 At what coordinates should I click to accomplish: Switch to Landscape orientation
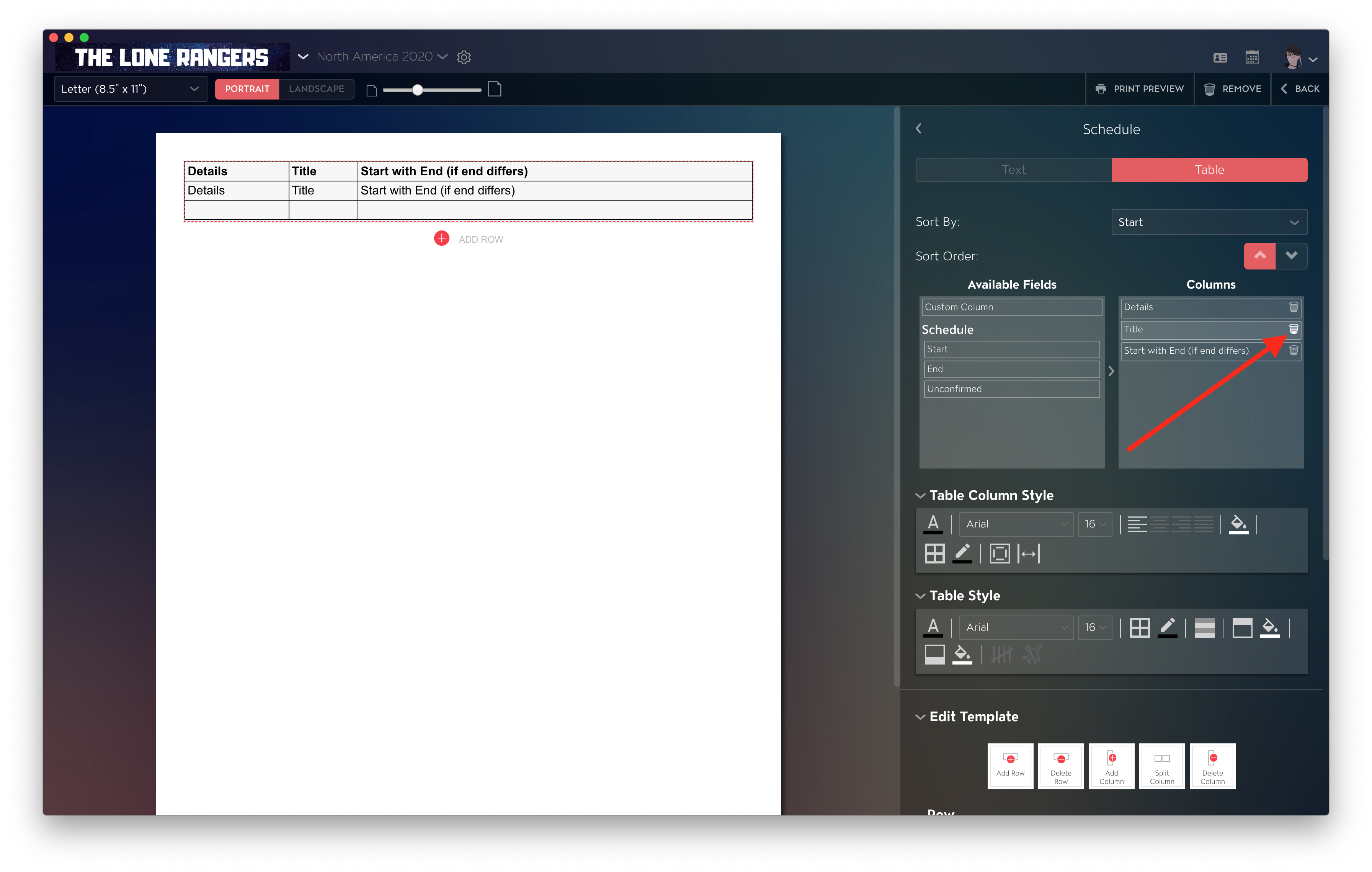(x=316, y=89)
